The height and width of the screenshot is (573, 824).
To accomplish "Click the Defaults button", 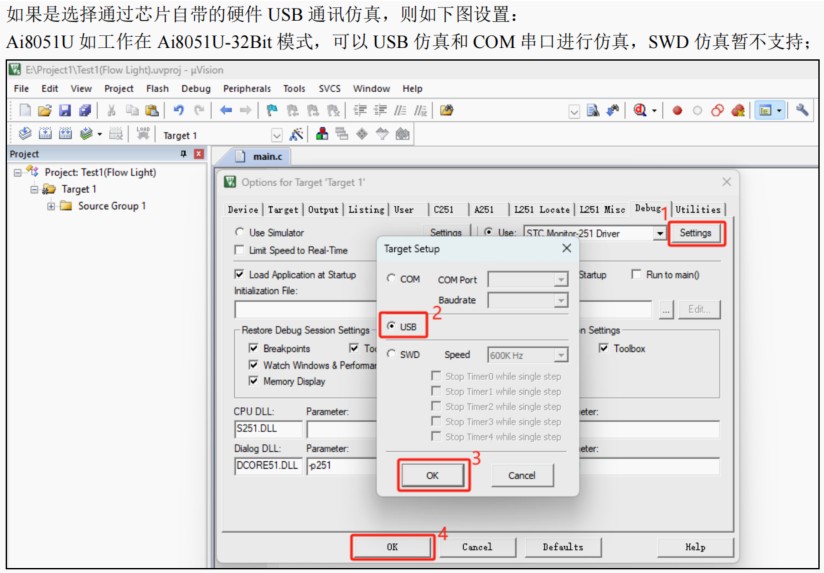I will pyautogui.click(x=563, y=547).
